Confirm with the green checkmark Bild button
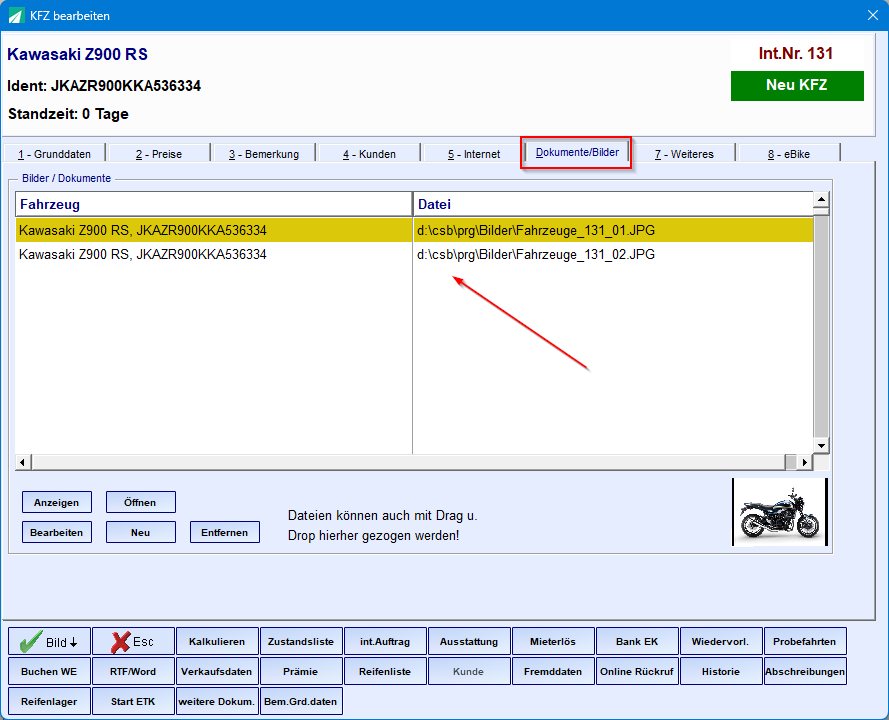Viewport: 889px width, 720px height. pyautogui.click(x=49, y=642)
